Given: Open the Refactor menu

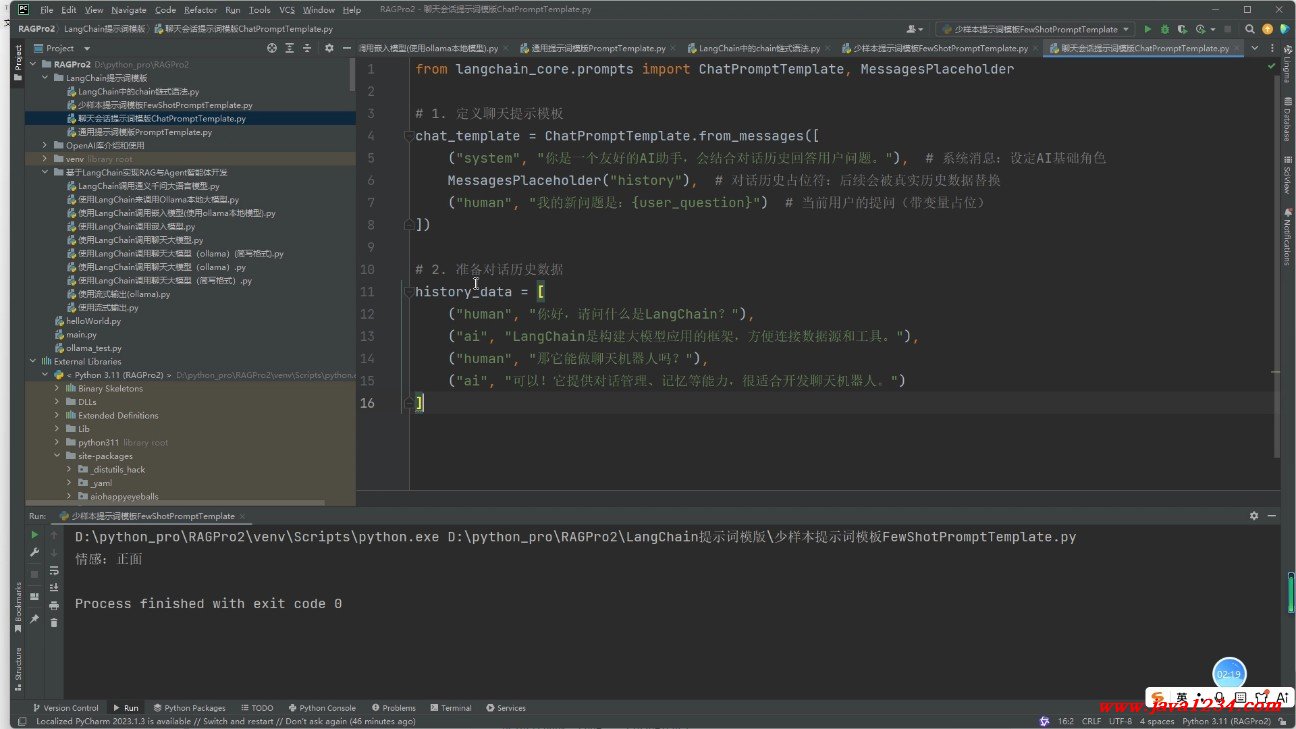Looking at the screenshot, I should pyautogui.click(x=200, y=10).
